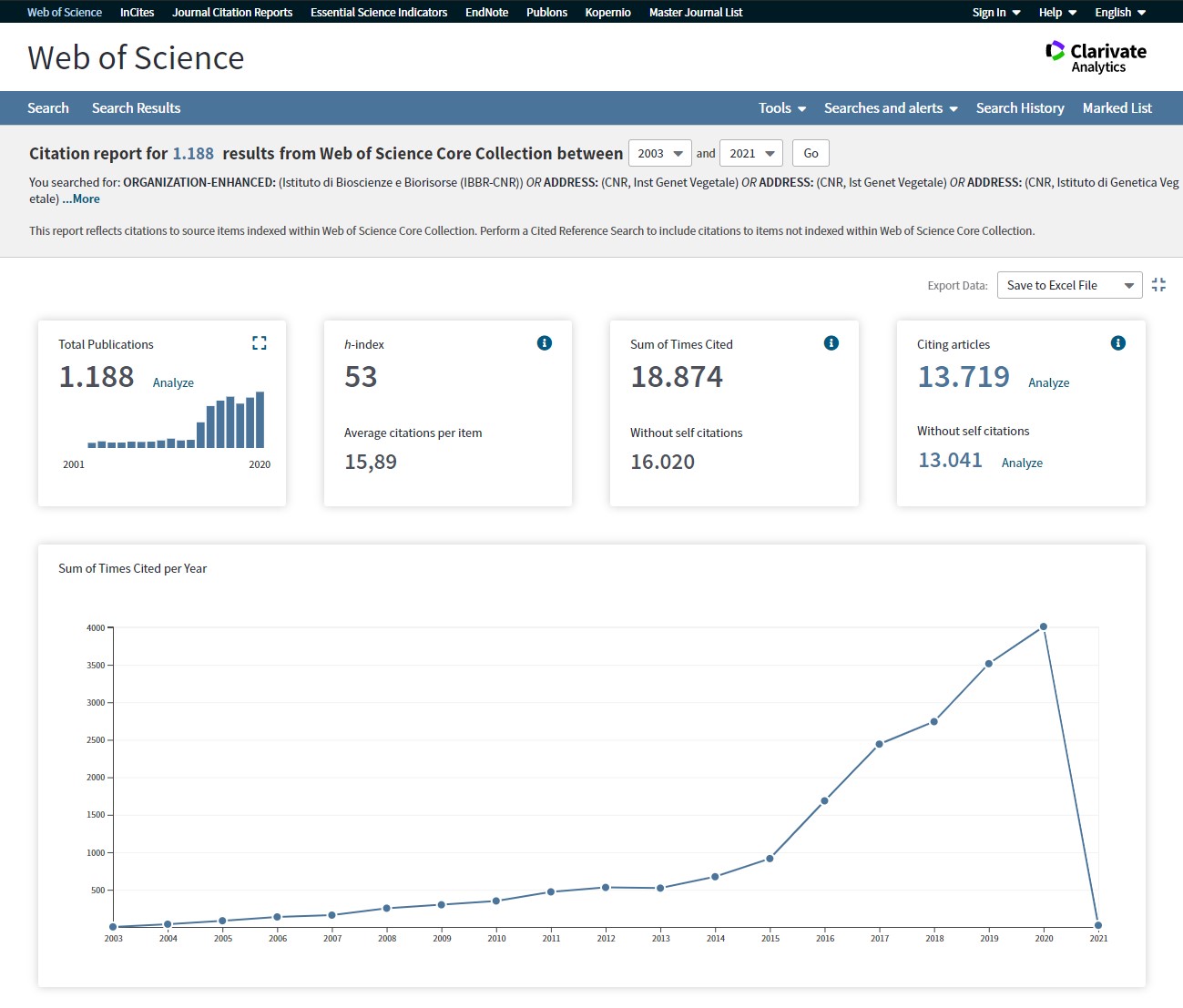Open the Marked List

click(x=1117, y=108)
